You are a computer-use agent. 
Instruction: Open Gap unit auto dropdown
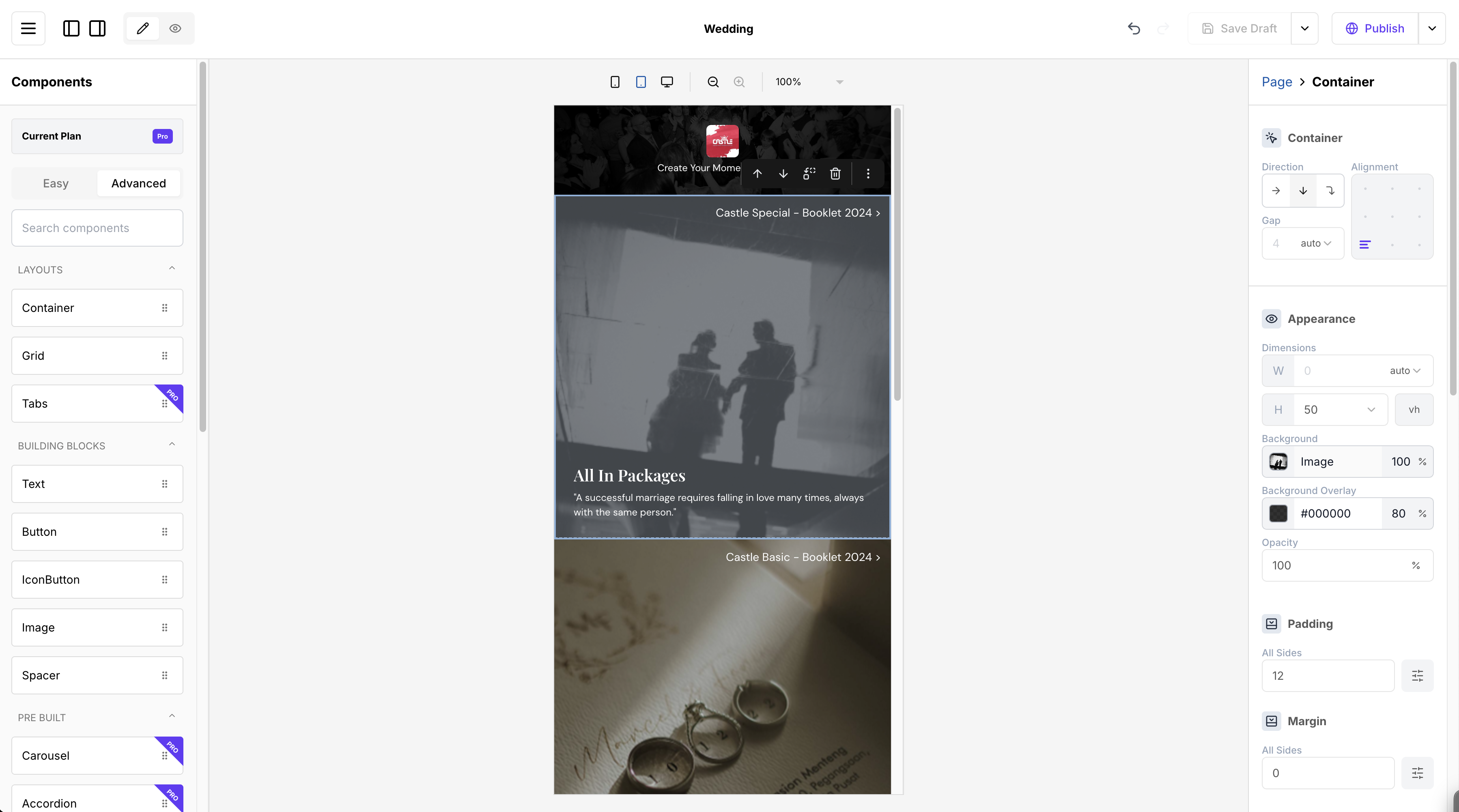(1316, 243)
